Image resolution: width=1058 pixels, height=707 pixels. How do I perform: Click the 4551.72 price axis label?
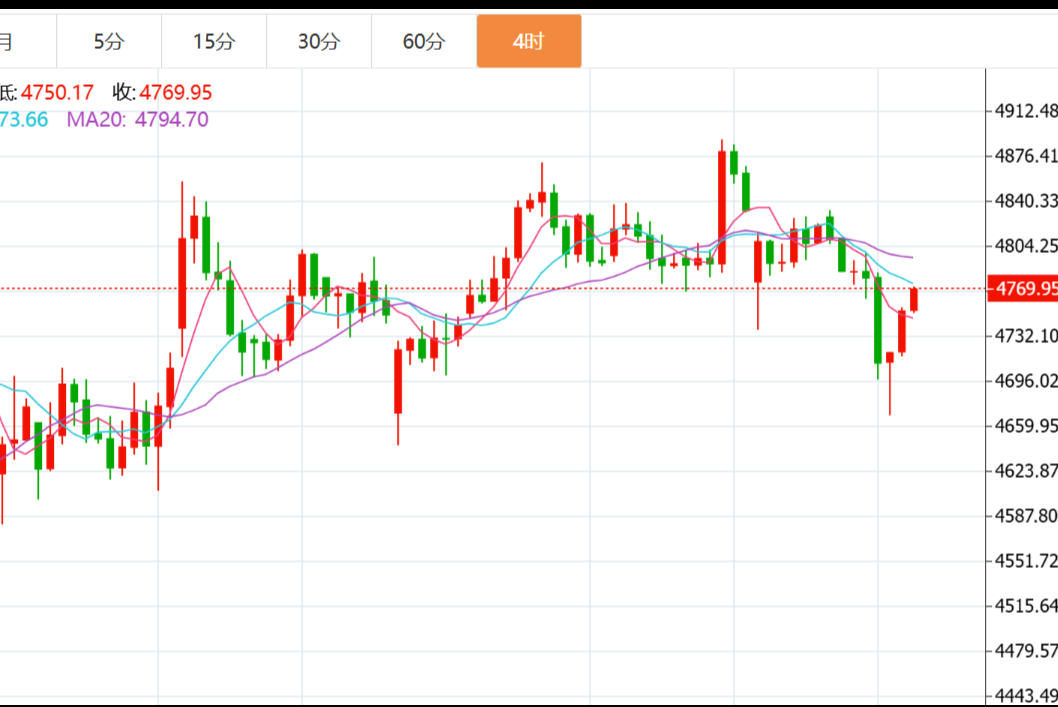click(1026, 561)
